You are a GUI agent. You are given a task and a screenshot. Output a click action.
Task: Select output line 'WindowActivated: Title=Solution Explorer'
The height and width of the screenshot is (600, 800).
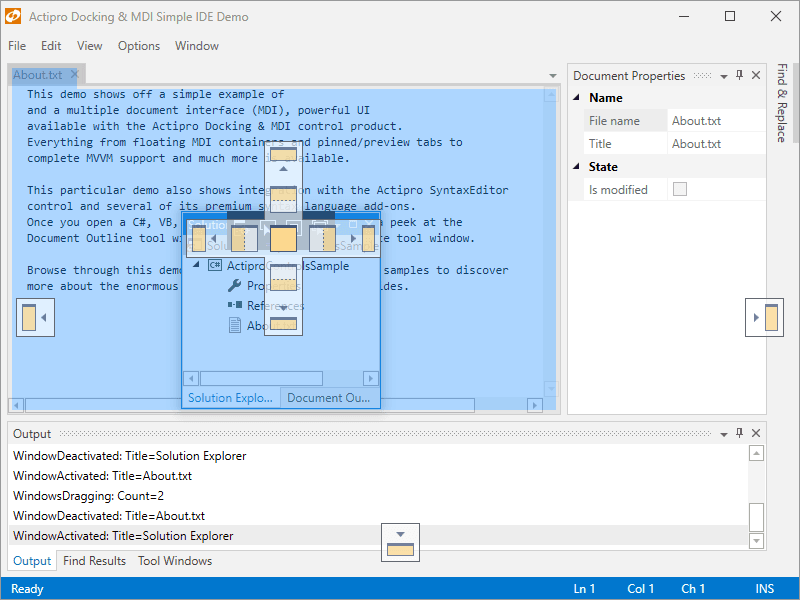[x=379, y=535]
